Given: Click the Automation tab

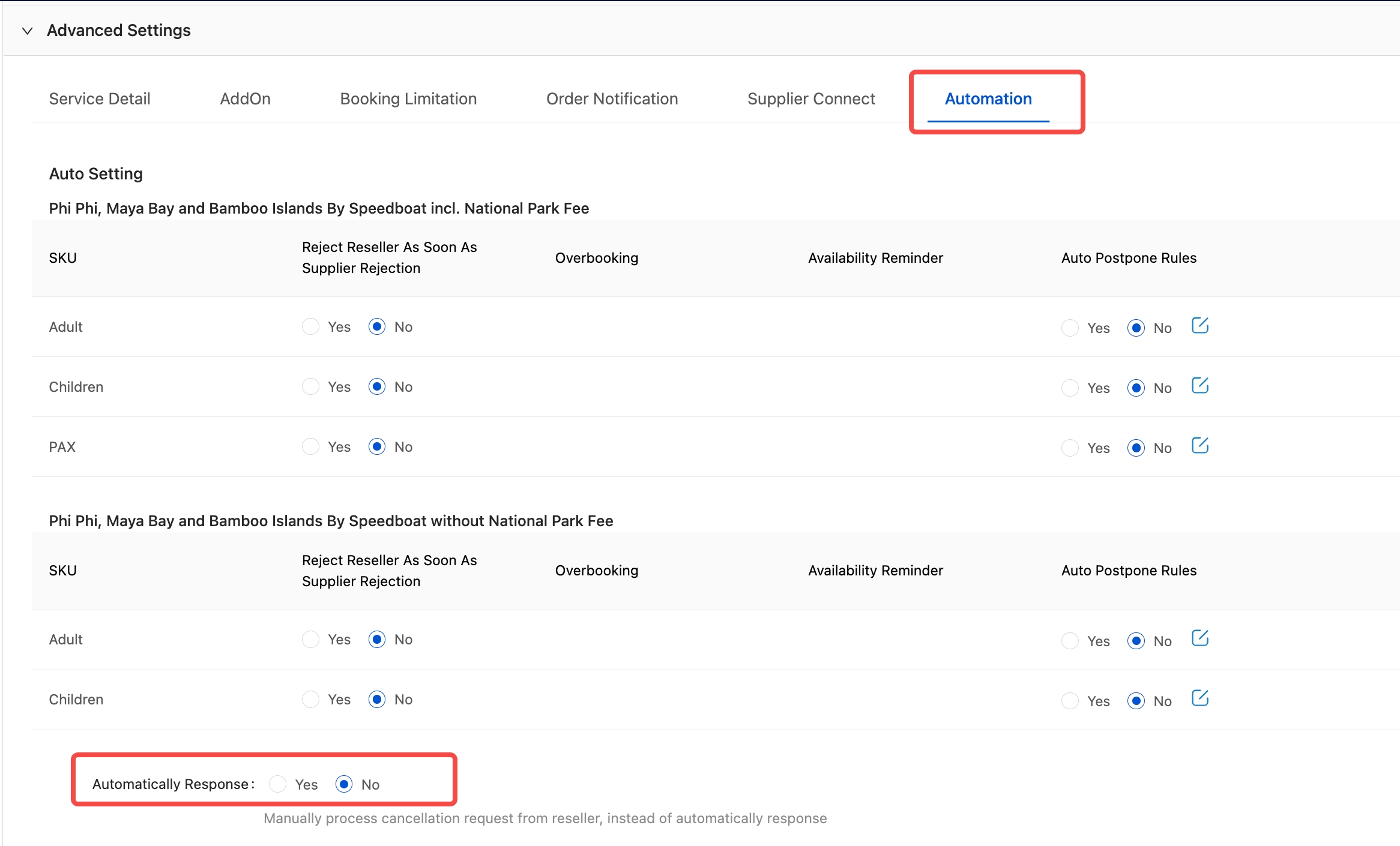Looking at the screenshot, I should pyautogui.click(x=988, y=98).
